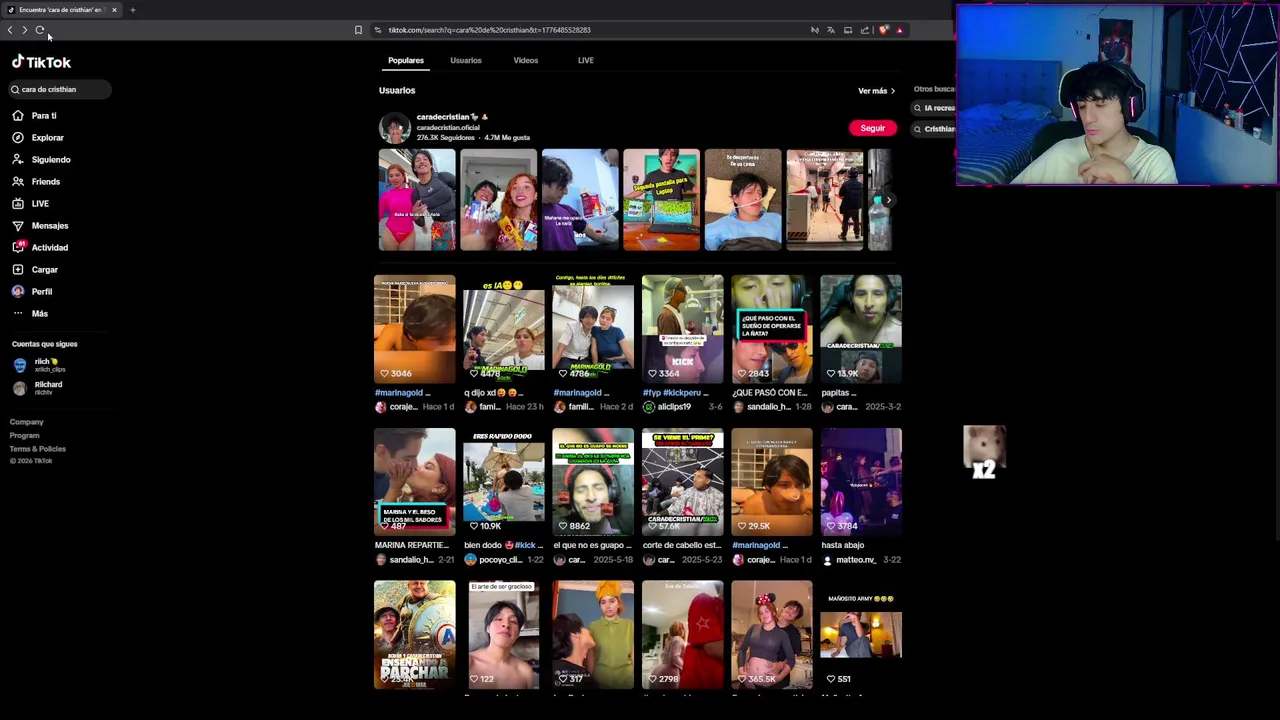Open video with 8862 likes
The width and height of the screenshot is (1280, 720).
pyautogui.click(x=593, y=482)
